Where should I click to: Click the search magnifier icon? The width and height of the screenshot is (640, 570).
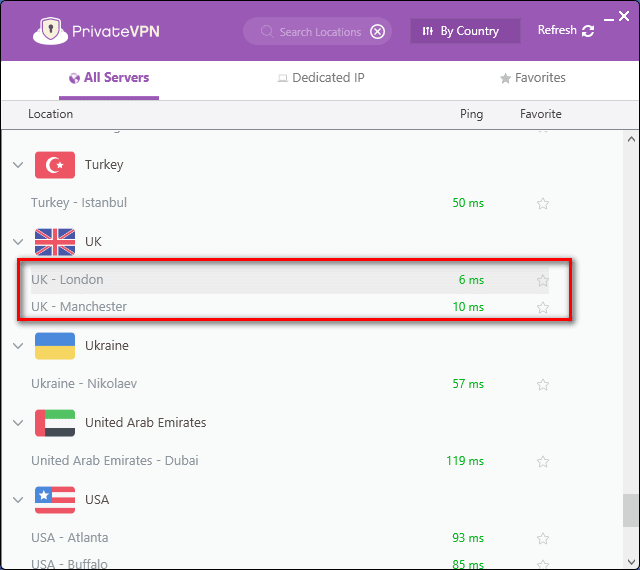[x=267, y=31]
